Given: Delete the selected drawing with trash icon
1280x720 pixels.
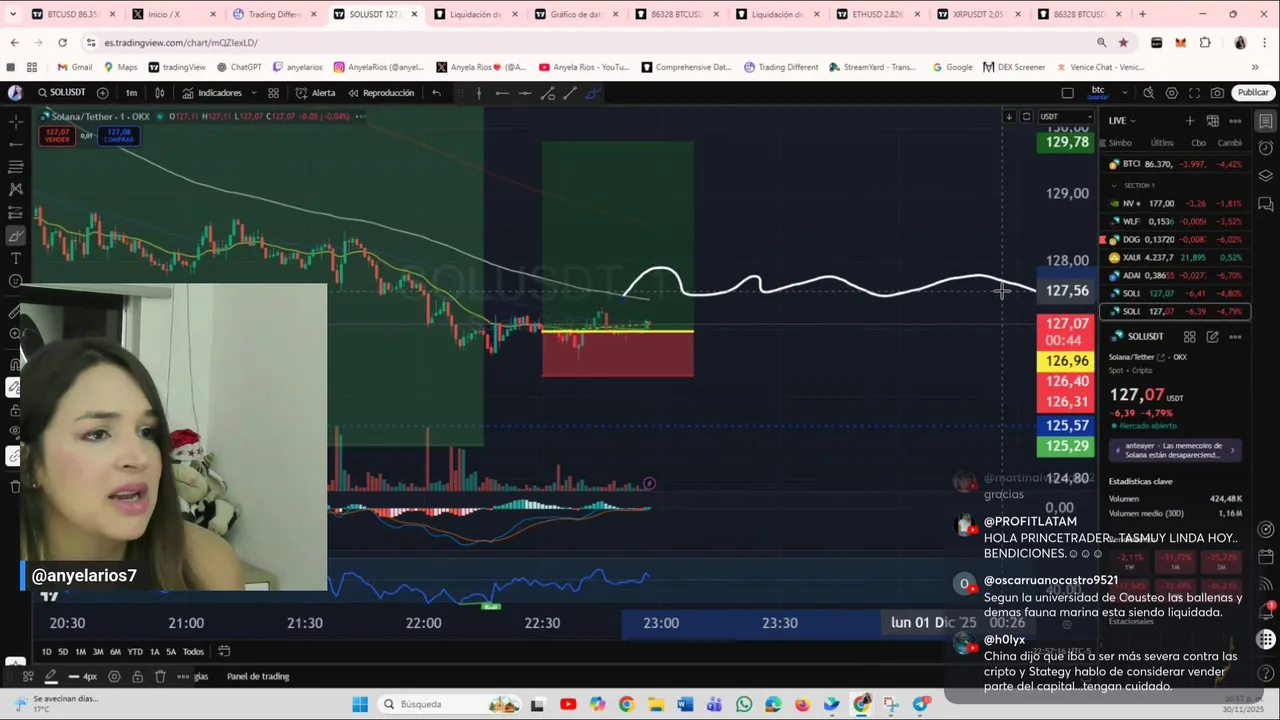Looking at the screenshot, I should point(160,676).
